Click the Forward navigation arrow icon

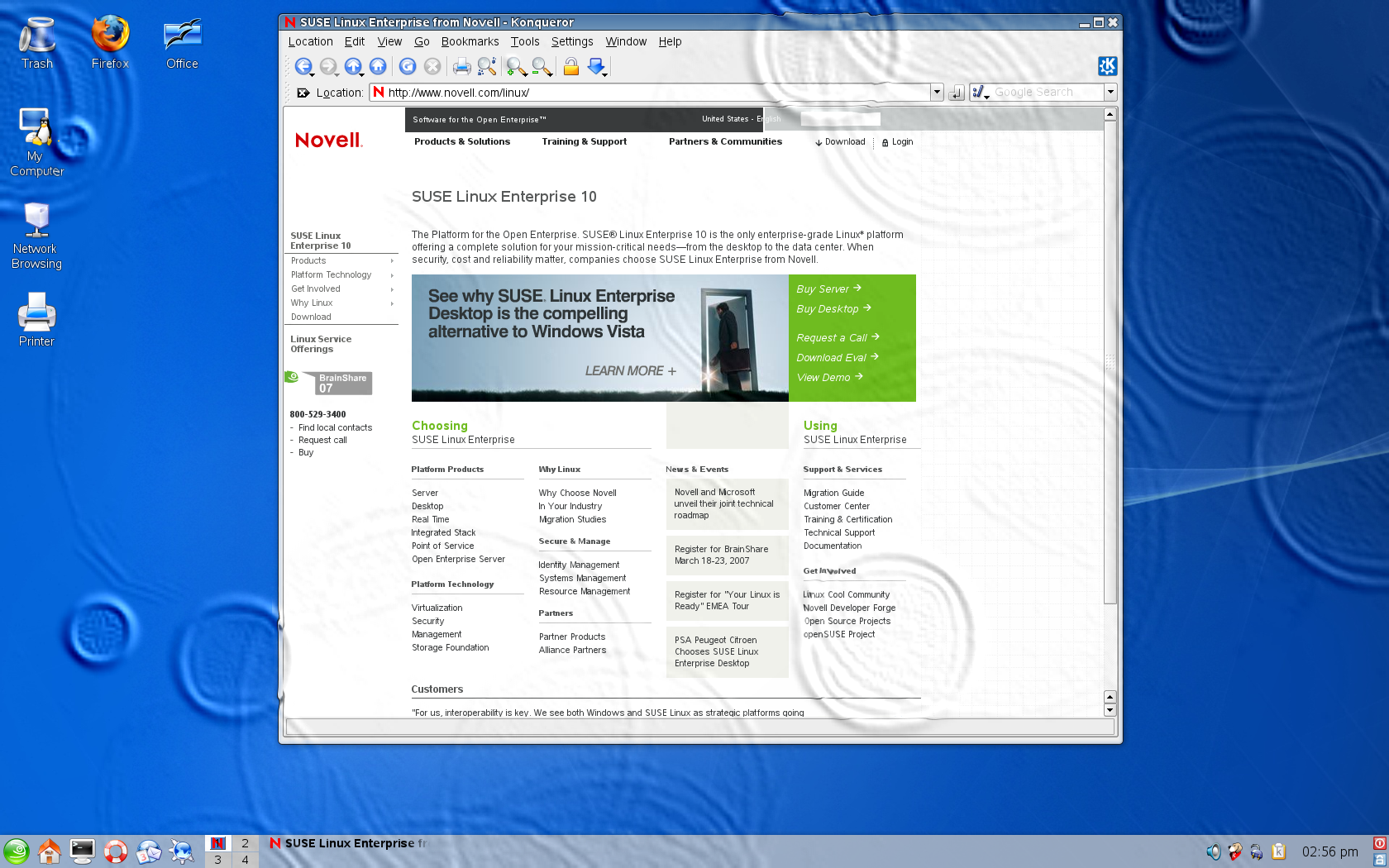328,66
